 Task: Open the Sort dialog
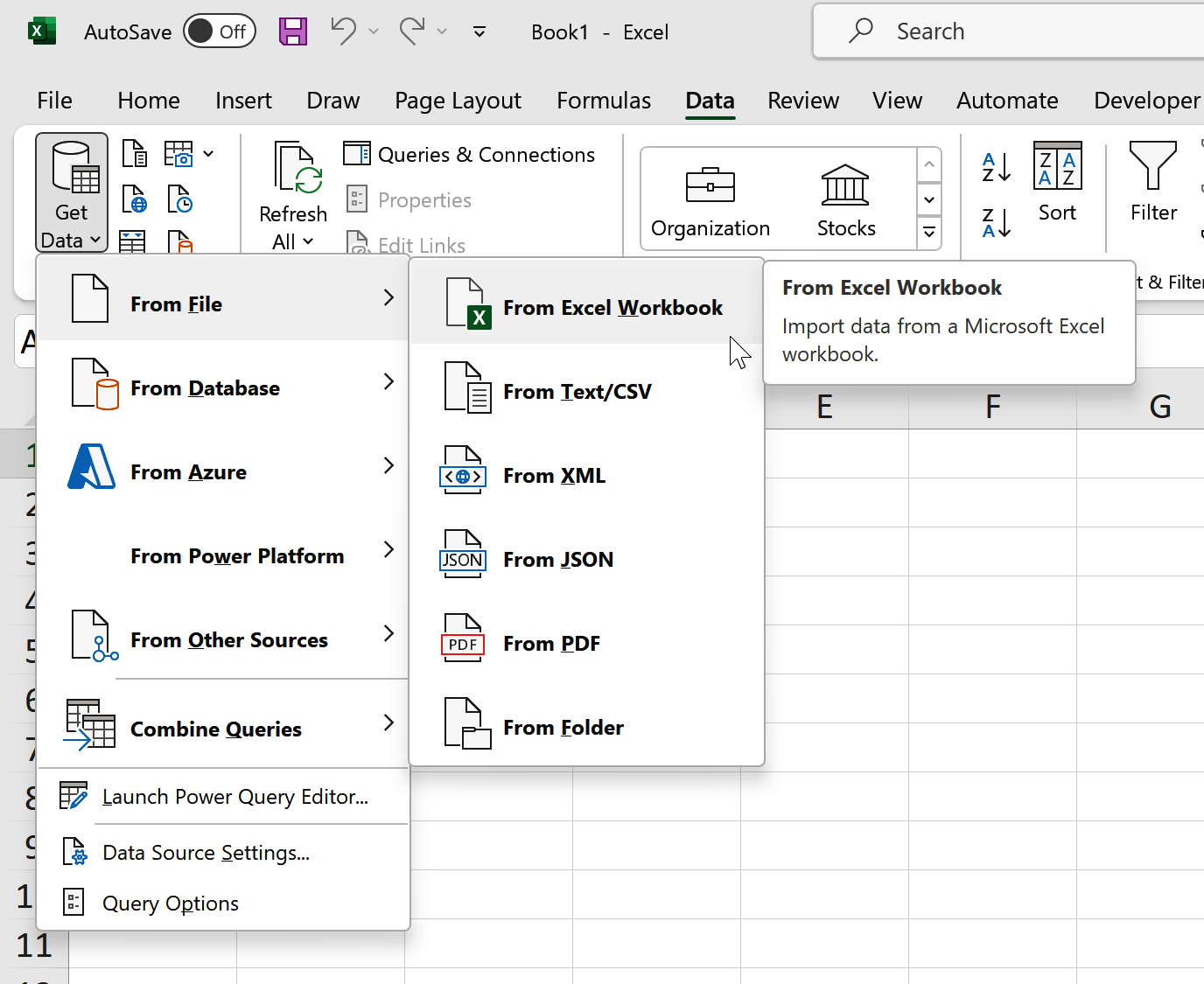click(x=1057, y=182)
